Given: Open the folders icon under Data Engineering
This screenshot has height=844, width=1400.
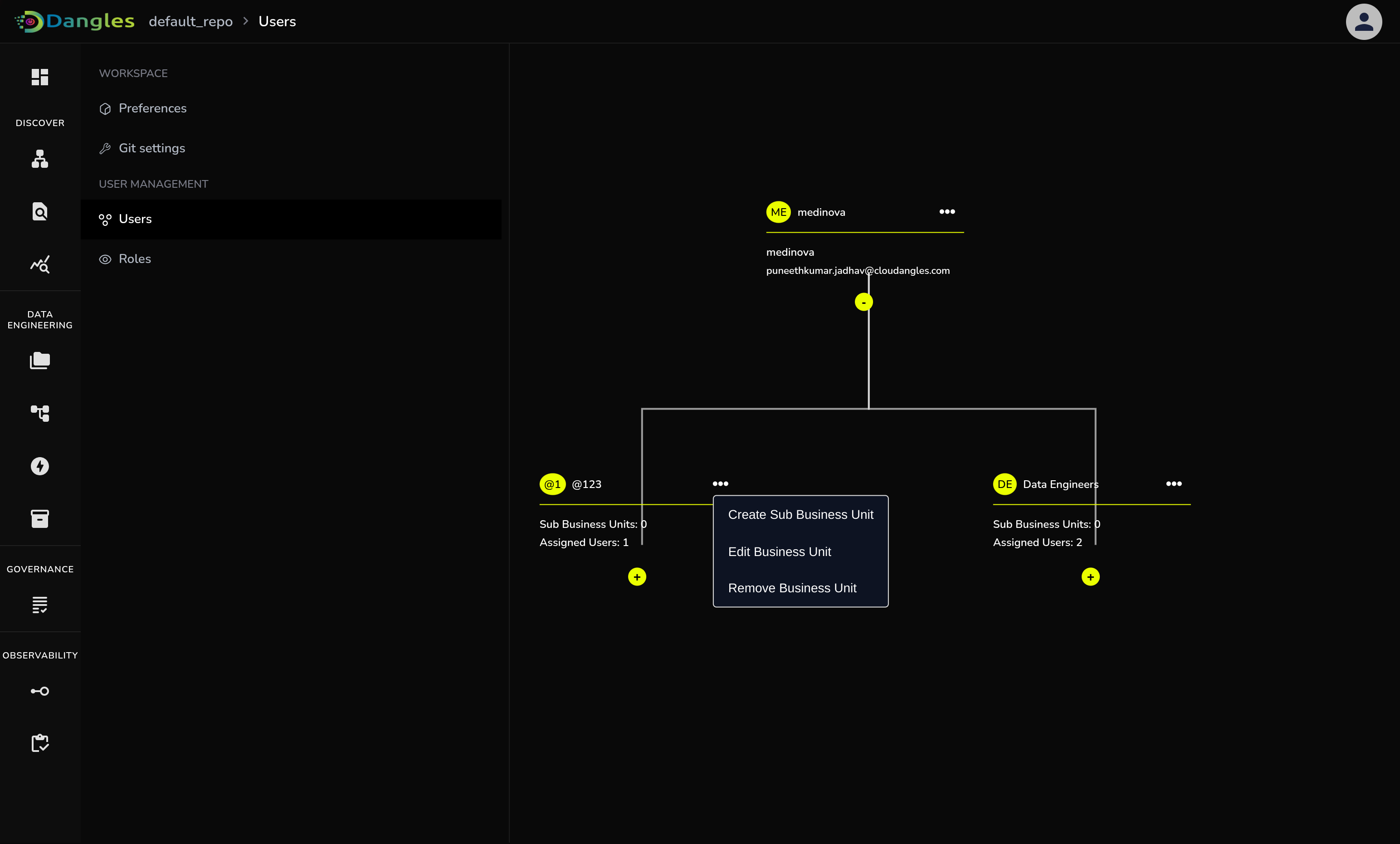Looking at the screenshot, I should (x=40, y=361).
